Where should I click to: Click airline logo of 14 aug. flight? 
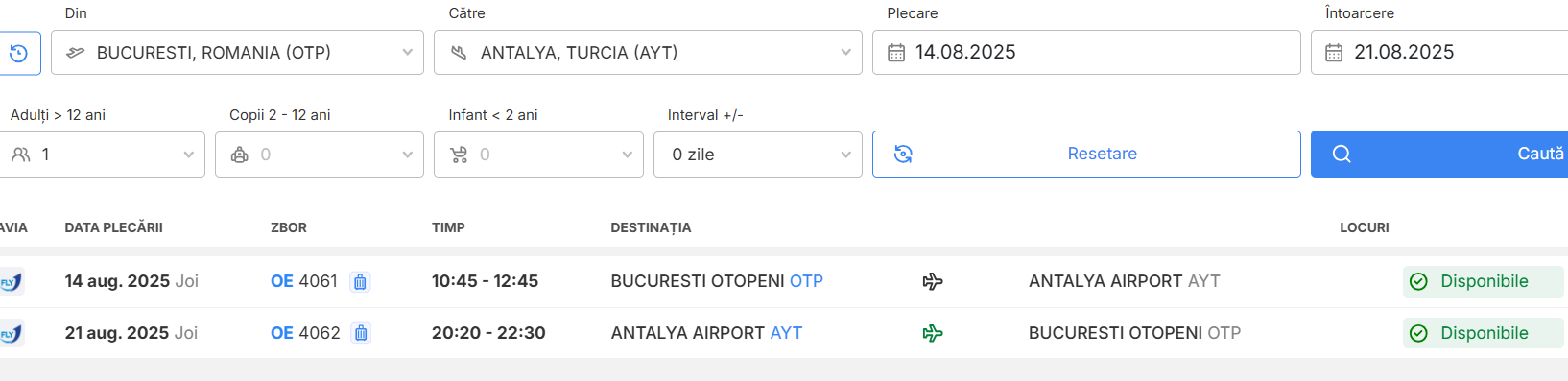[x=12, y=282]
